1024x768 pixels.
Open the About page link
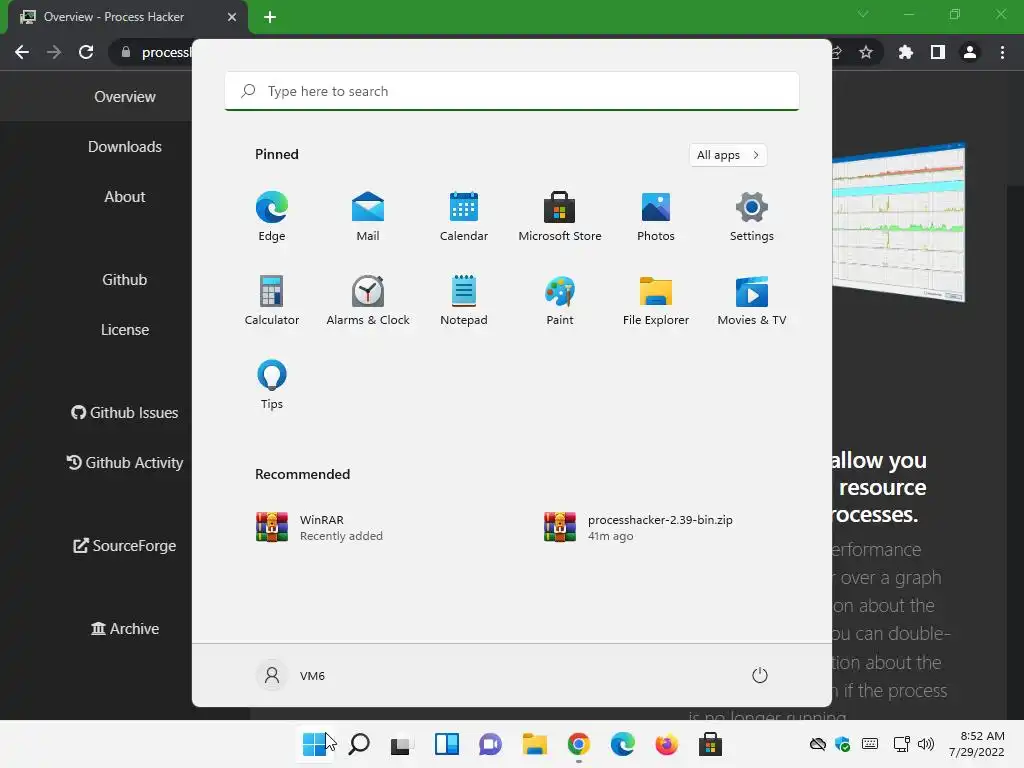[125, 197]
